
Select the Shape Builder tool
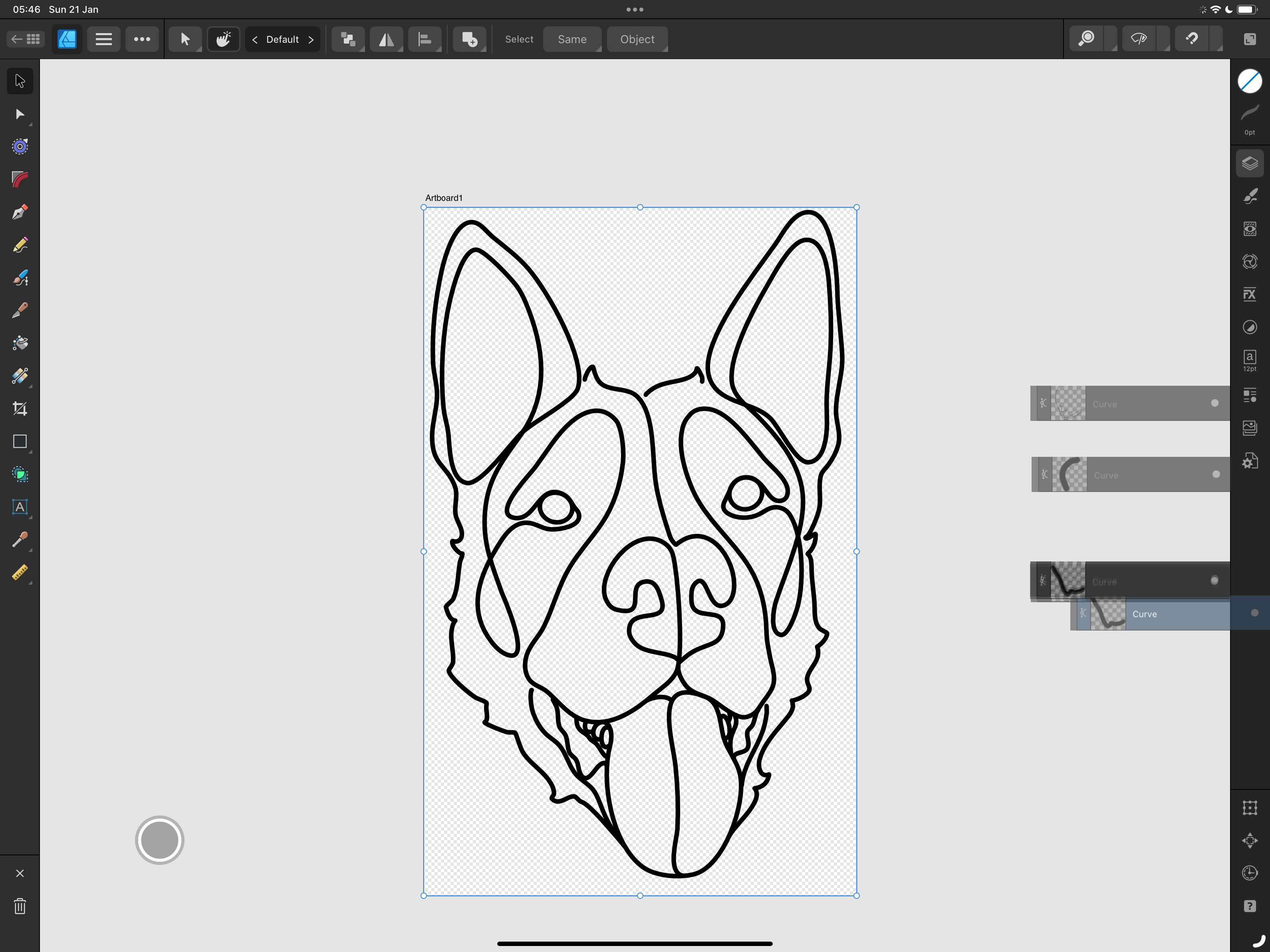(20, 474)
